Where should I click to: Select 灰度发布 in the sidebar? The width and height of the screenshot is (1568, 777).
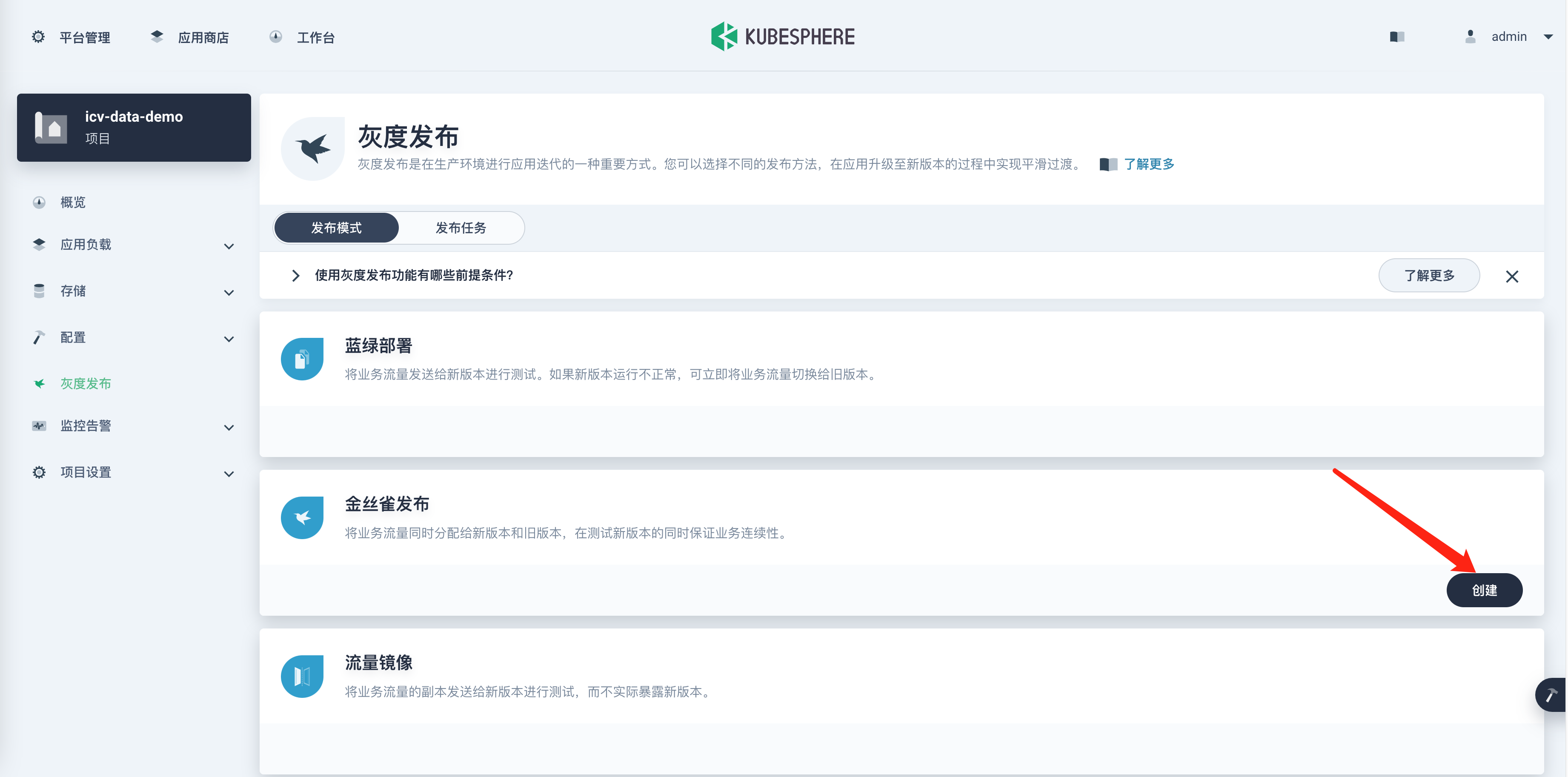click(86, 383)
